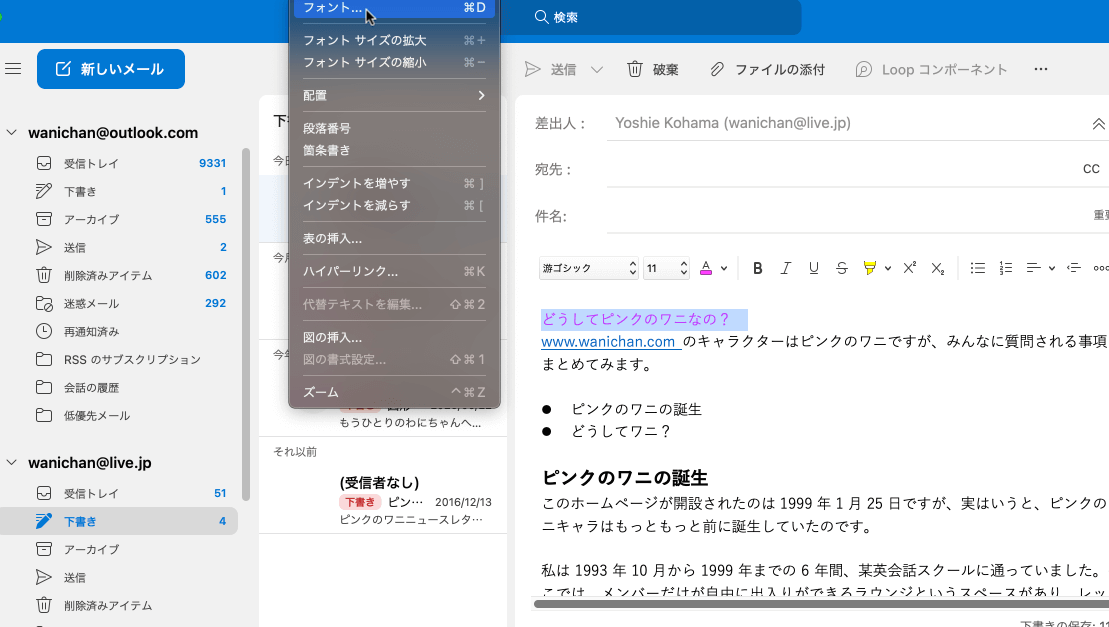Screen dimensions: 1109x627
Task: Choose インデントを増やす menu item
Action: click(394, 183)
